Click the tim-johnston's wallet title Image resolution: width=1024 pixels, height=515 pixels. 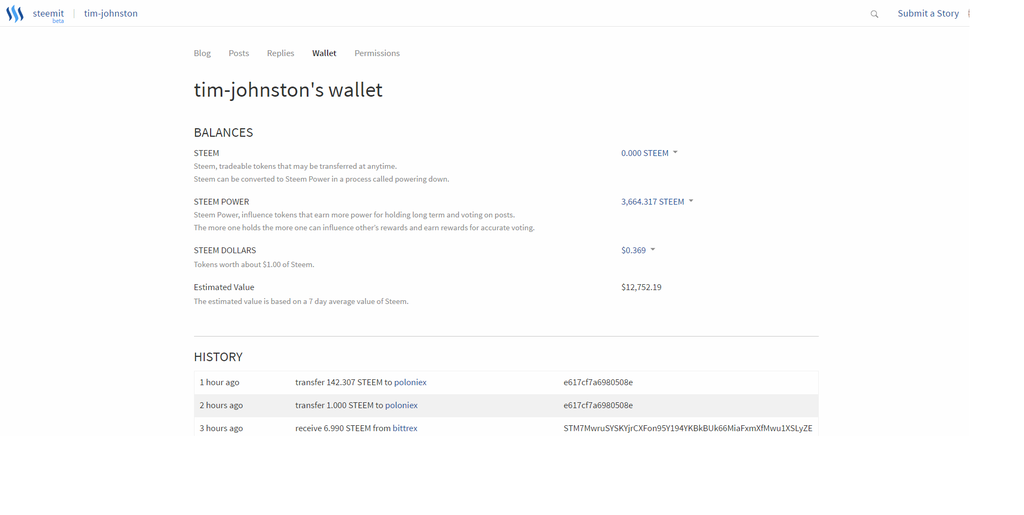pos(288,89)
